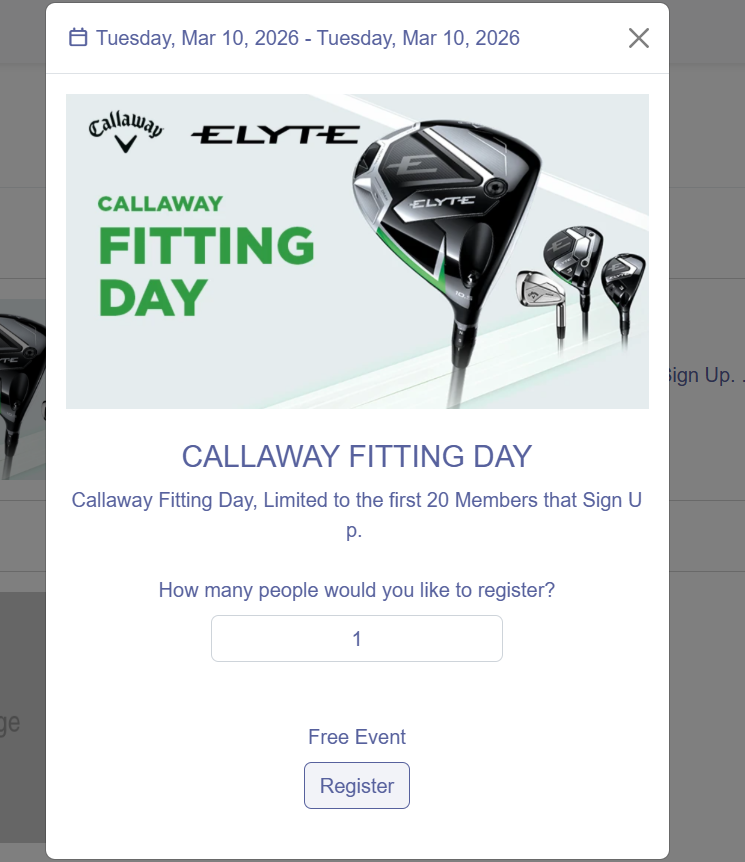The width and height of the screenshot is (745, 862).
Task: Click the green CALLAWAY word in banner
Action: pos(160,203)
